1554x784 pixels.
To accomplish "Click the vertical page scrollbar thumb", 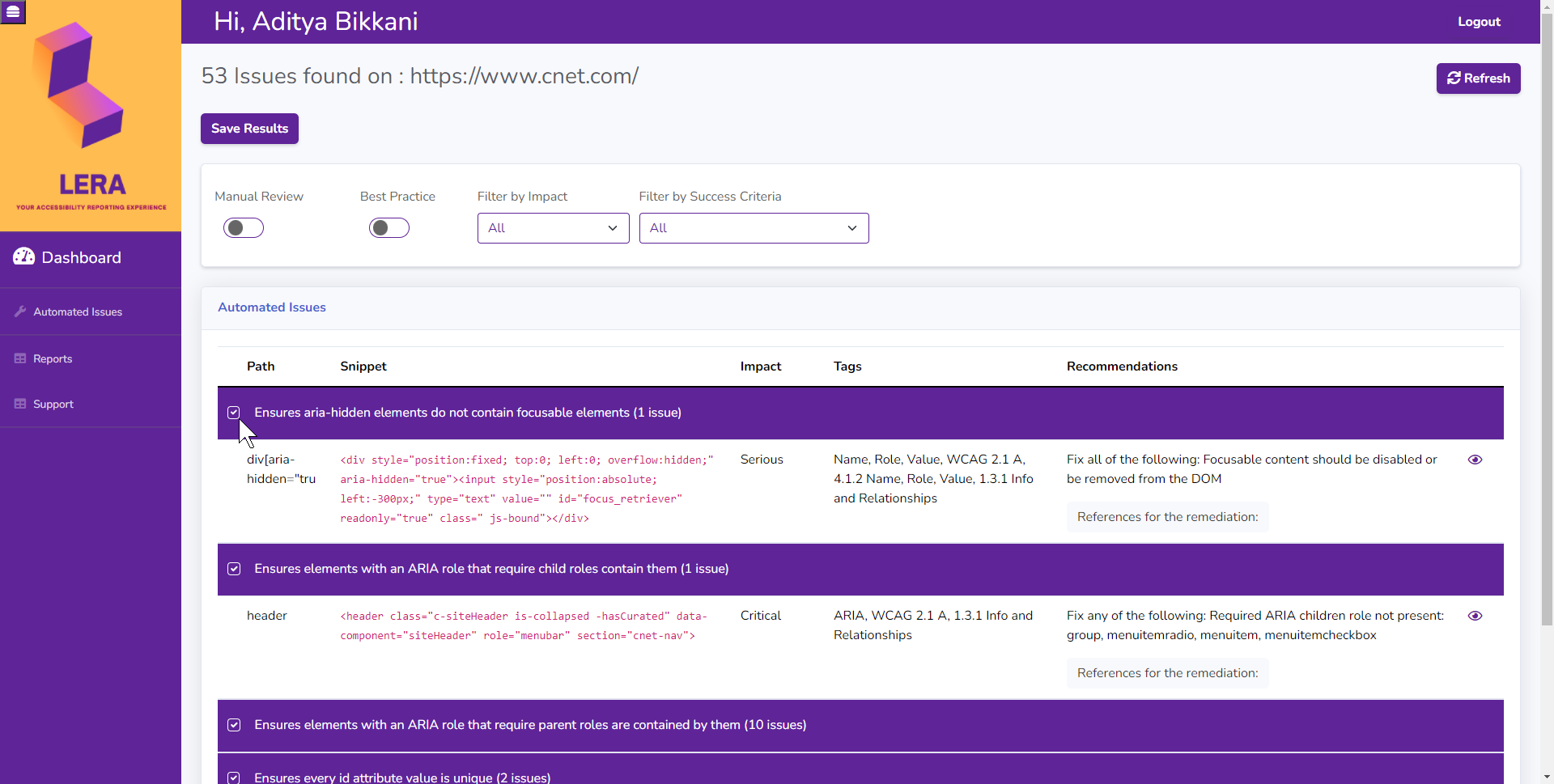I will [1547, 320].
